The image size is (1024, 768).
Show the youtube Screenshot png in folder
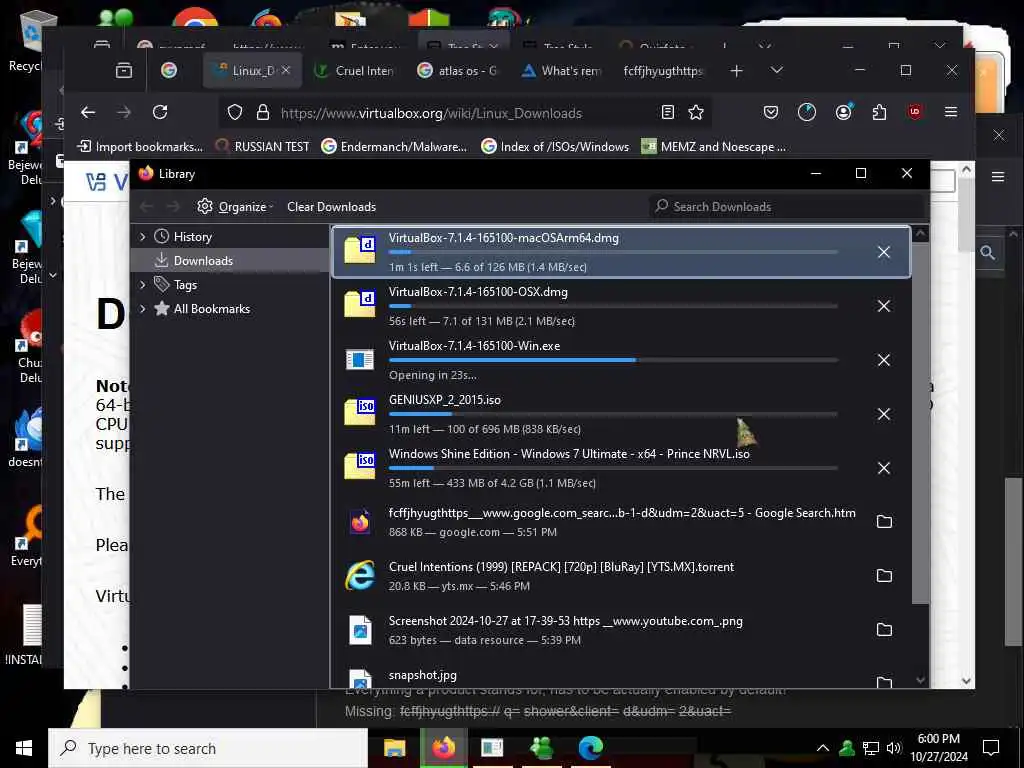[x=884, y=630]
